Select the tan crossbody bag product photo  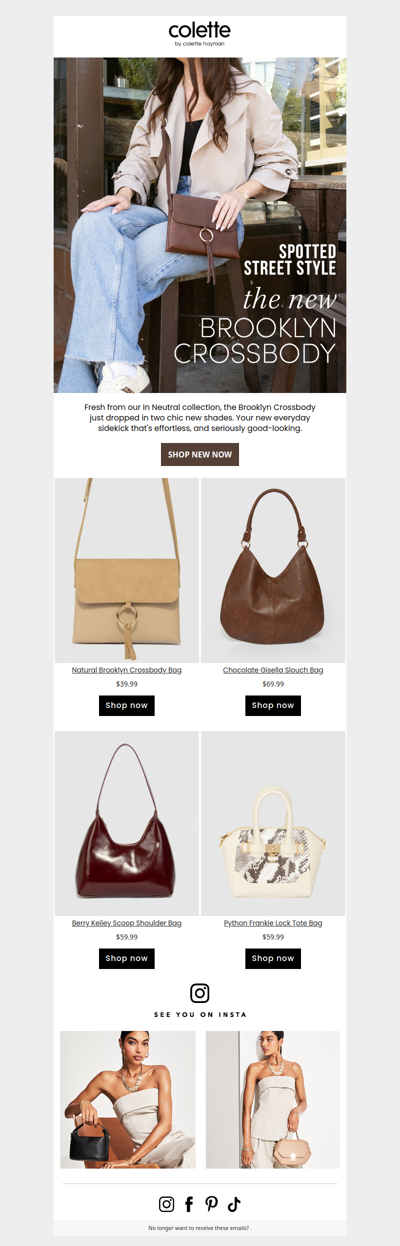pyautogui.click(x=127, y=570)
